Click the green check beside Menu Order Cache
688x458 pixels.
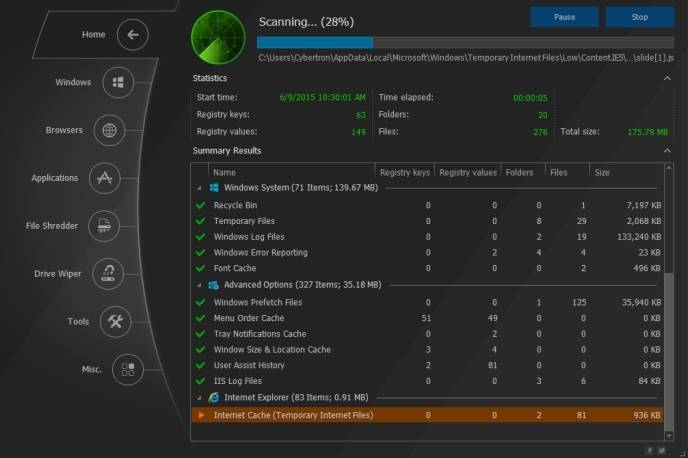point(201,318)
